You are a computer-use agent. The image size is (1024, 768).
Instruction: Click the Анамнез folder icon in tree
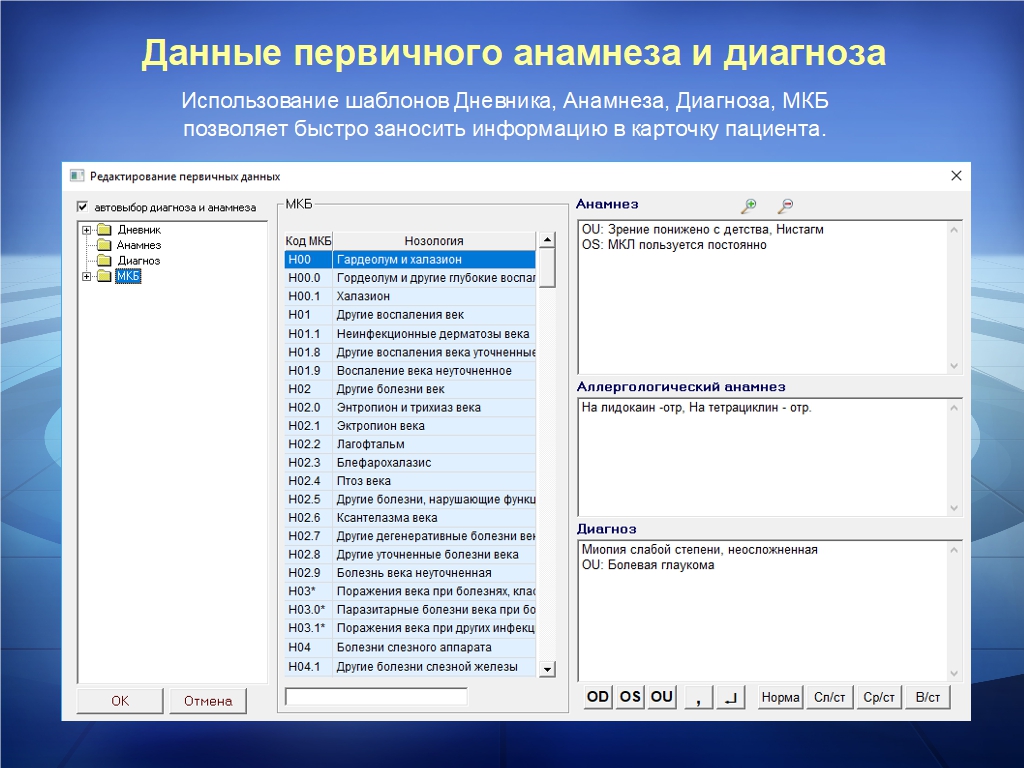(104, 245)
